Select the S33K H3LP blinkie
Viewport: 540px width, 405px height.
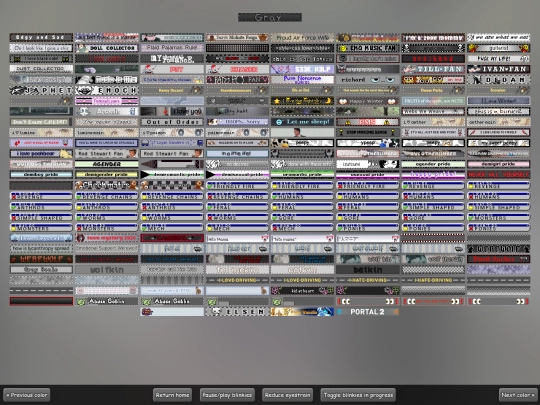(302, 69)
